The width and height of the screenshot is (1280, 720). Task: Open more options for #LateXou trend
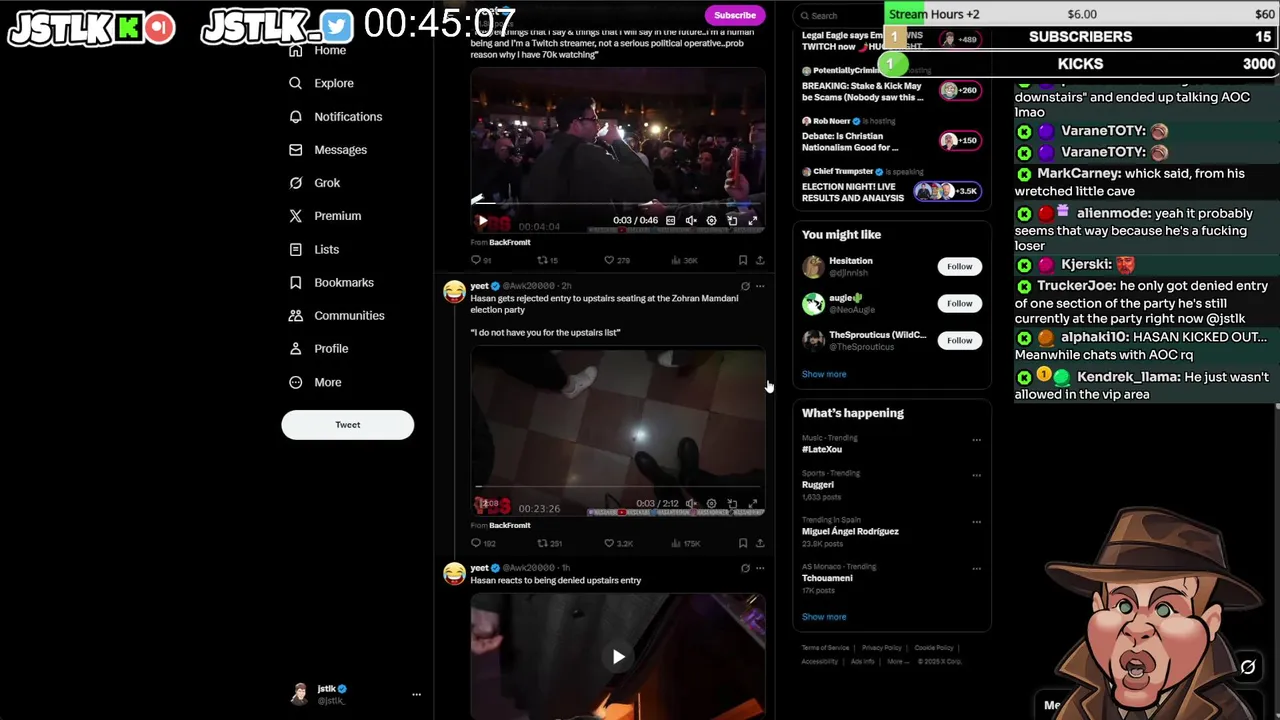[x=977, y=439]
